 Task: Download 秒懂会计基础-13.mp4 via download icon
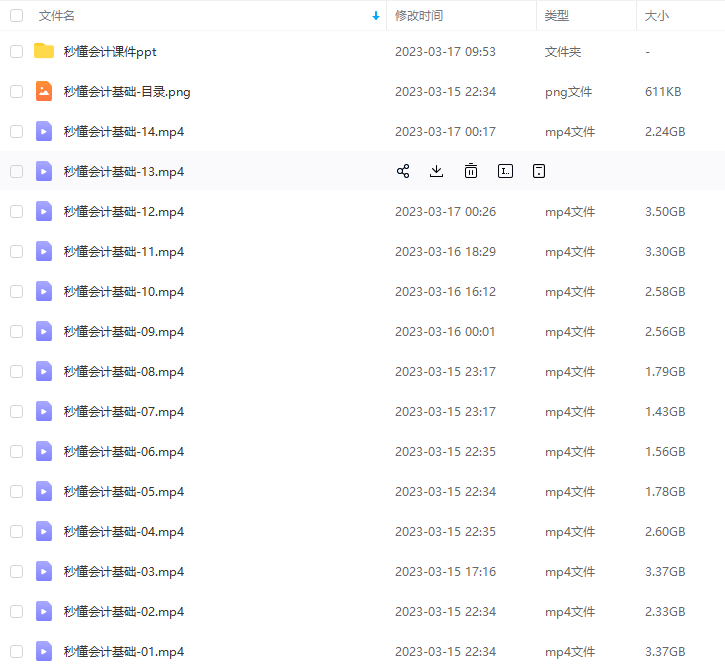tap(436, 171)
